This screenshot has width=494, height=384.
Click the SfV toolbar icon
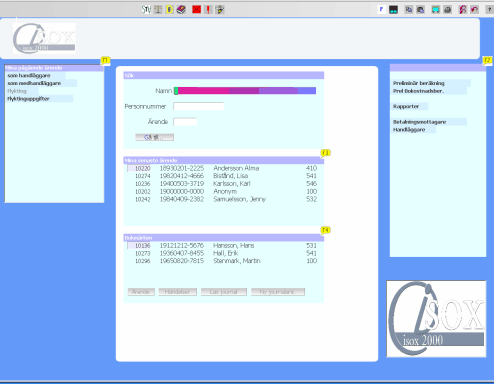click(x=146, y=9)
